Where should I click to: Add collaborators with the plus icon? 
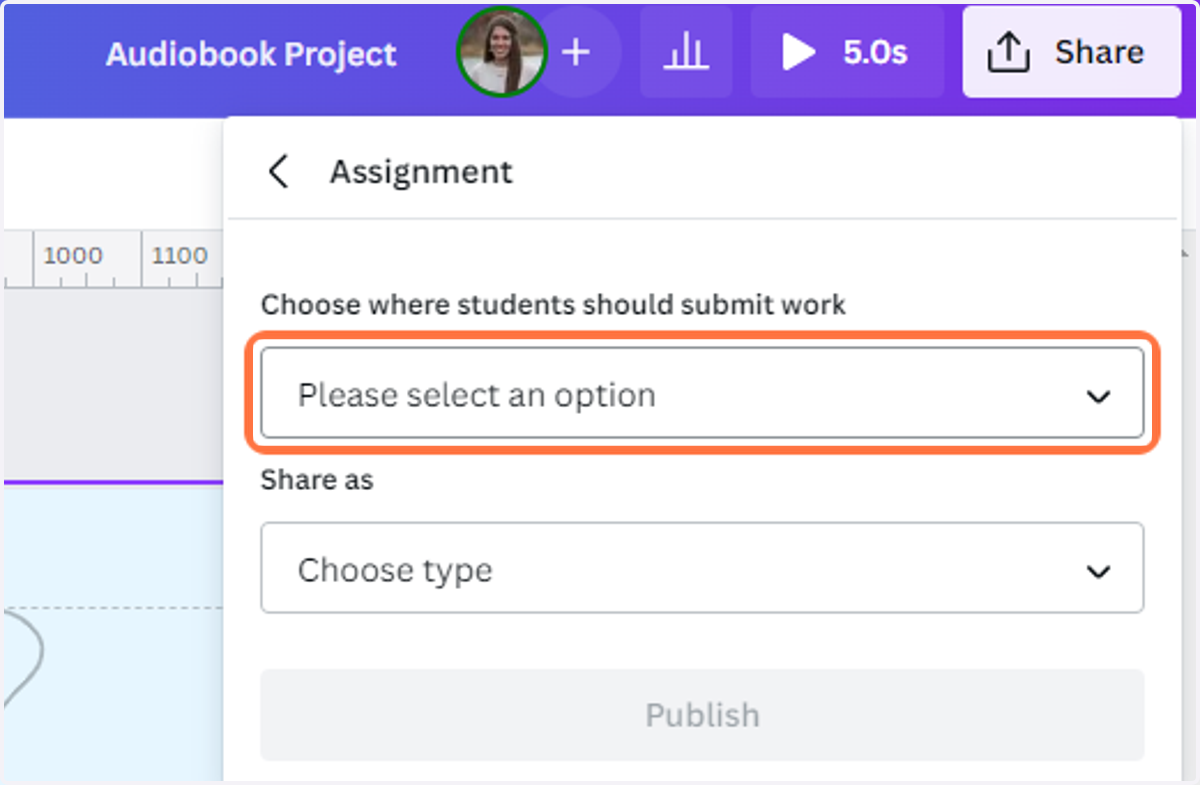click(576, 52)
